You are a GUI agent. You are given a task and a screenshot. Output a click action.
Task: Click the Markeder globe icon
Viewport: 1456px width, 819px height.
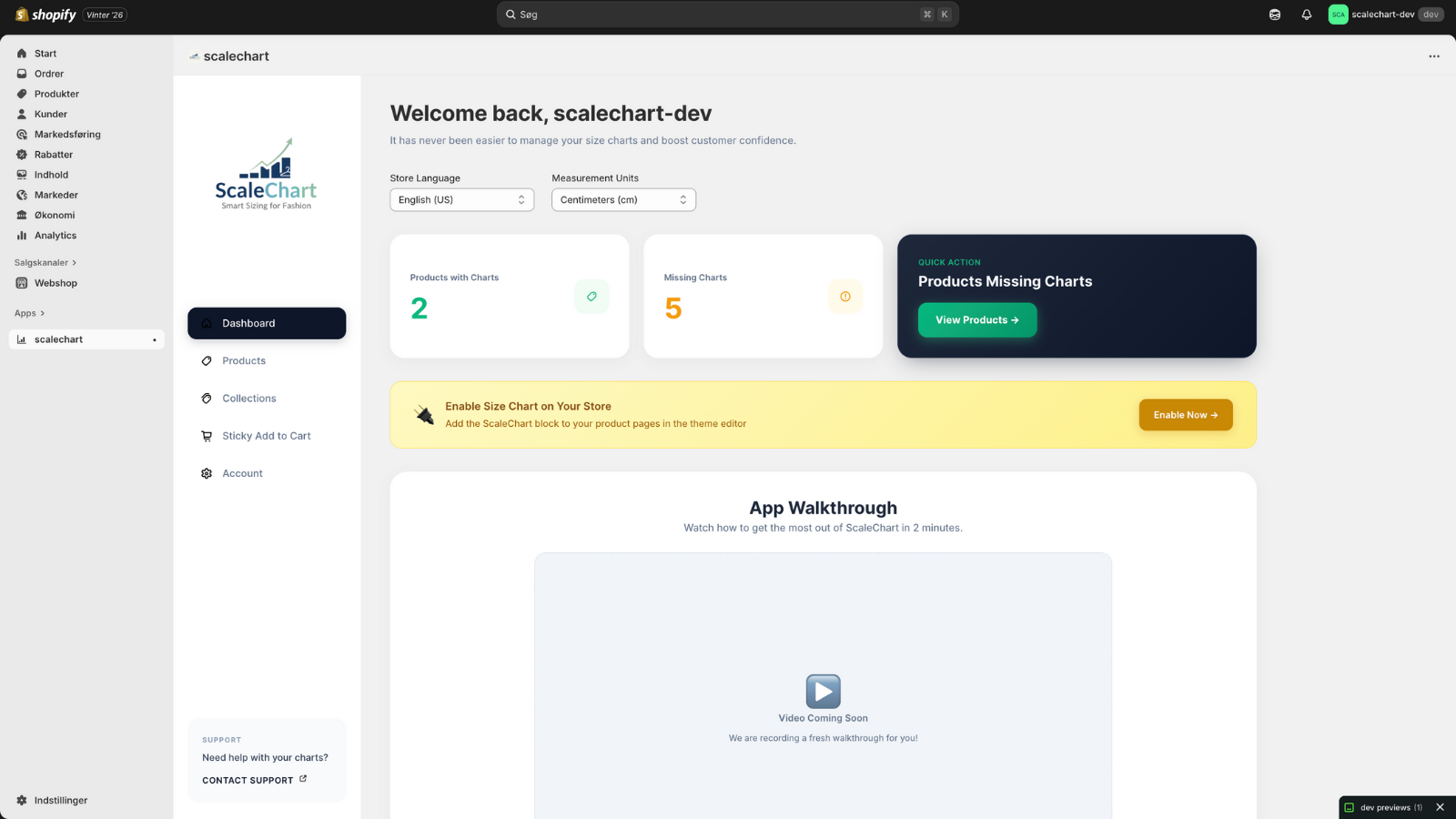(22, 195)
